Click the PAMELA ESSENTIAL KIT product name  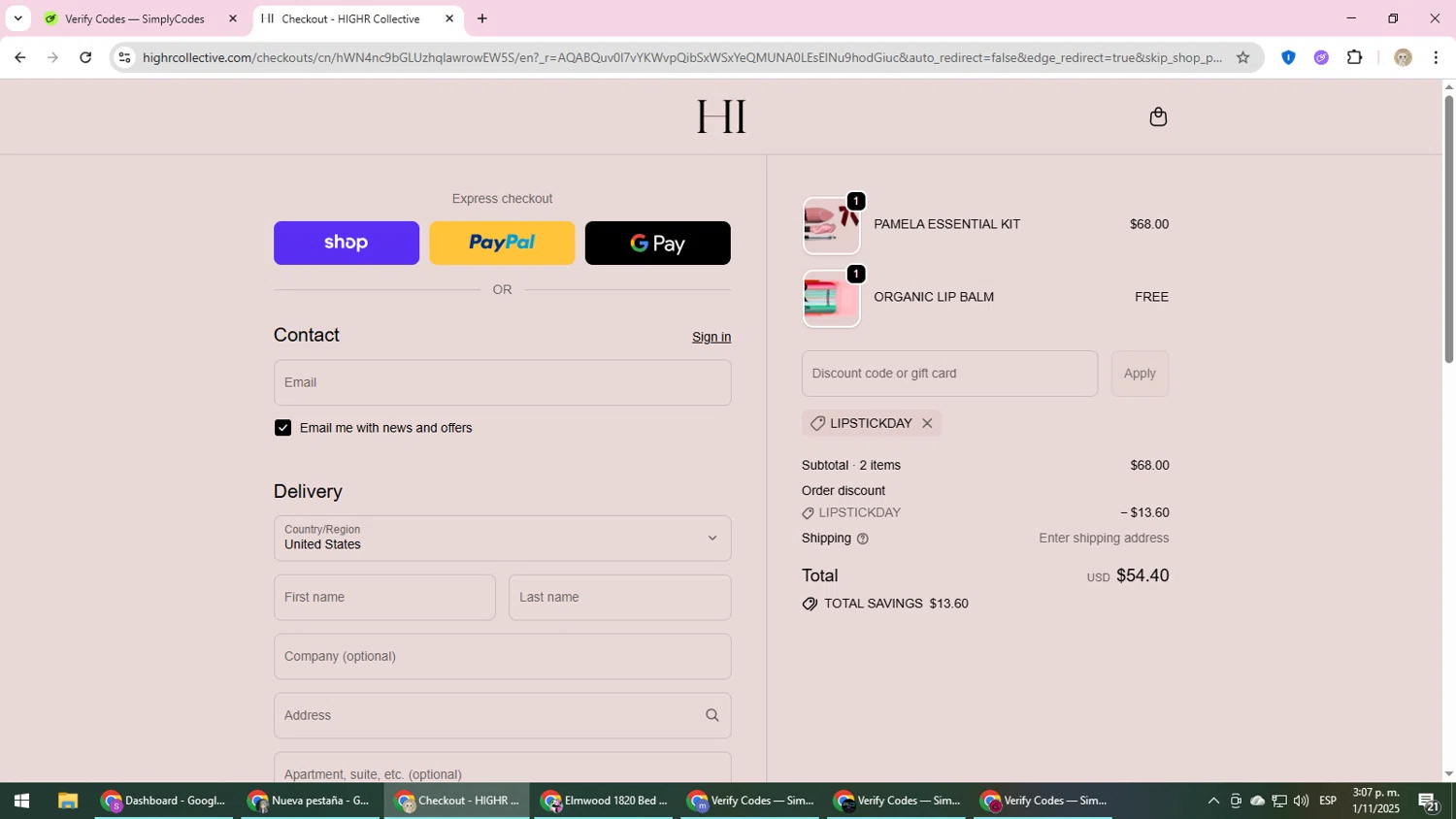point(946,224)
